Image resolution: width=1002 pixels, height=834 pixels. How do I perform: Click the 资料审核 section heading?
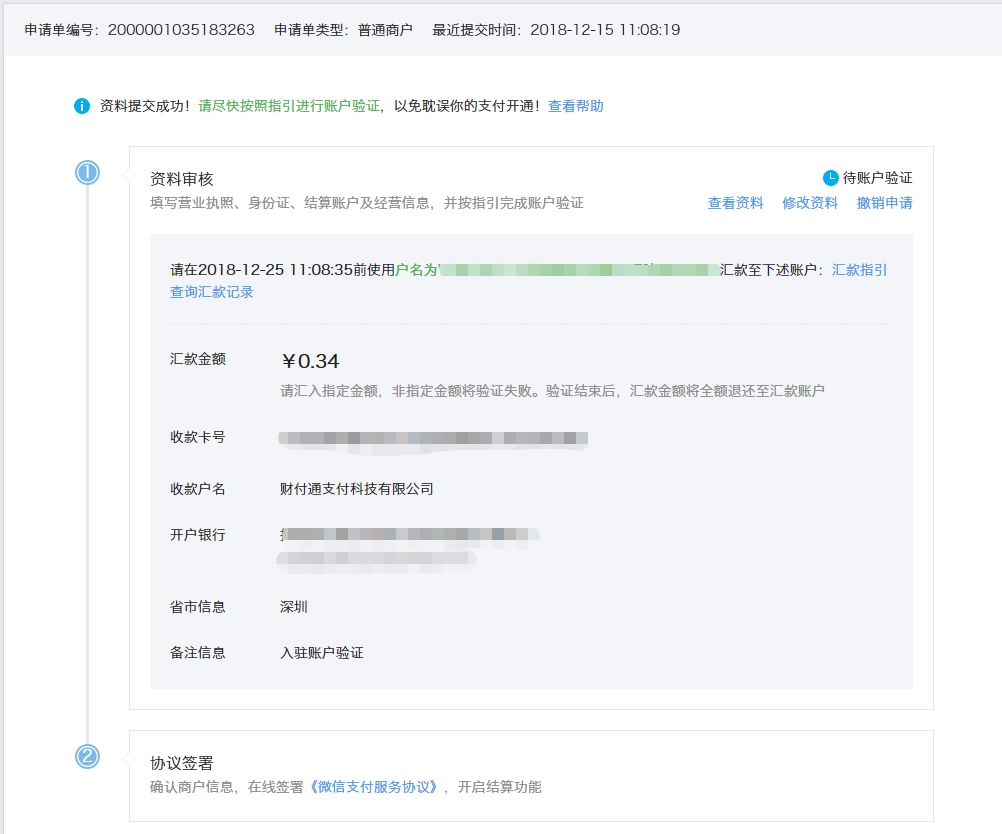tap(181, 179)
